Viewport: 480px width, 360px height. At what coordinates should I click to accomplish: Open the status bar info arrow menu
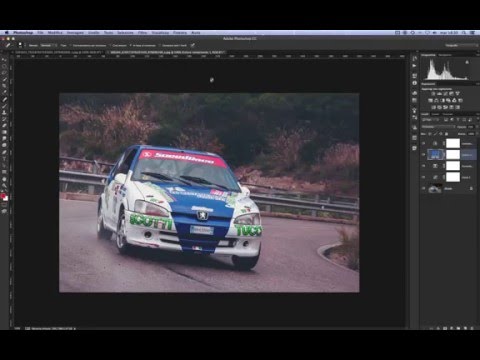[75, 329]
